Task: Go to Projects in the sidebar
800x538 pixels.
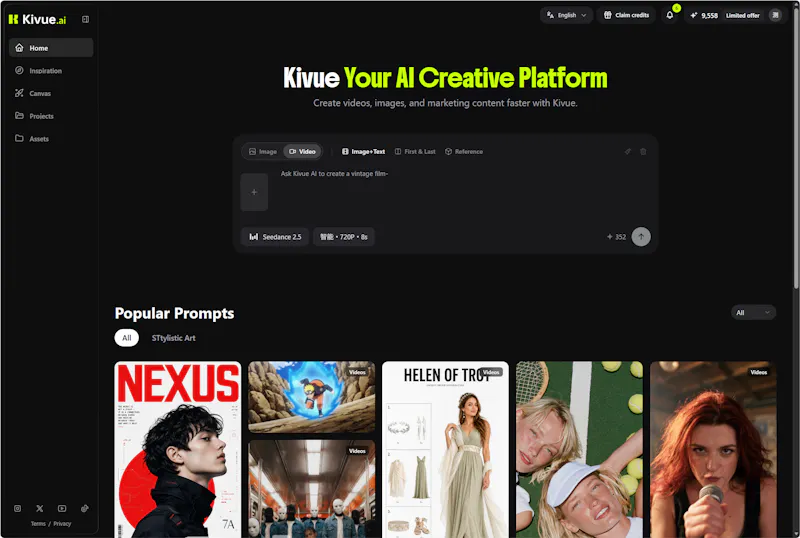Action: 51,116
